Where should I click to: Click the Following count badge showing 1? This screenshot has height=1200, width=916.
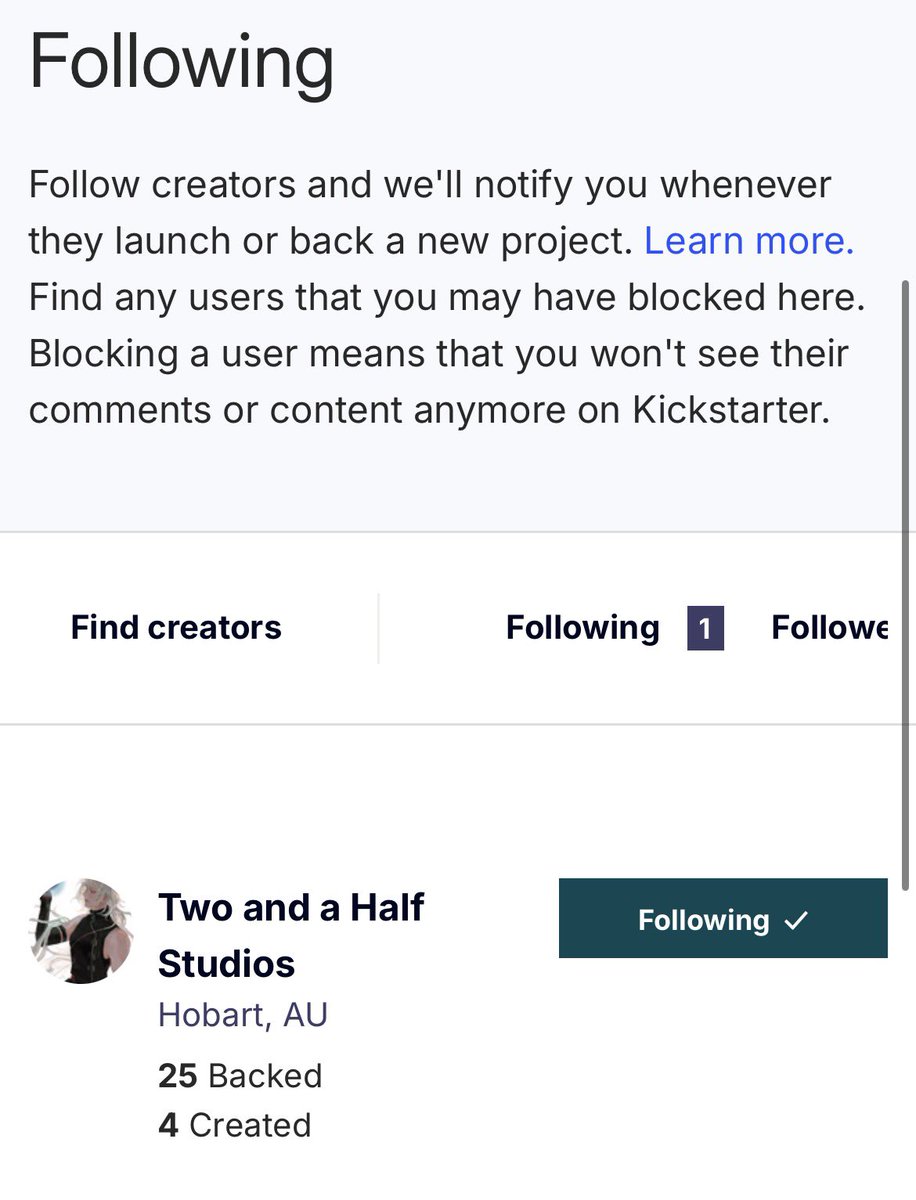point(705,628)
